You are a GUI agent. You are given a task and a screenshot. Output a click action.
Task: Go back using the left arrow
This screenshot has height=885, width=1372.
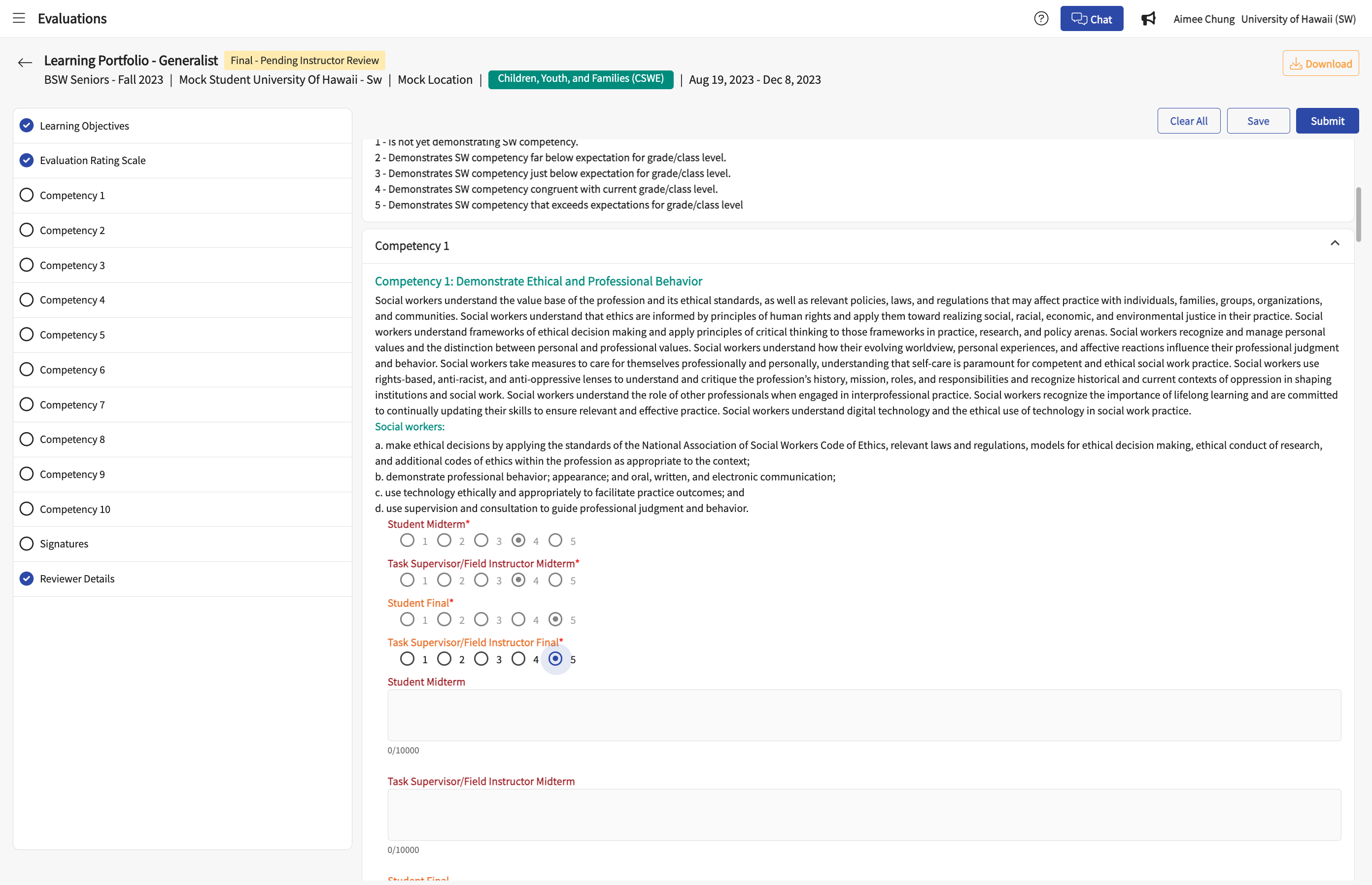(25, 63)
